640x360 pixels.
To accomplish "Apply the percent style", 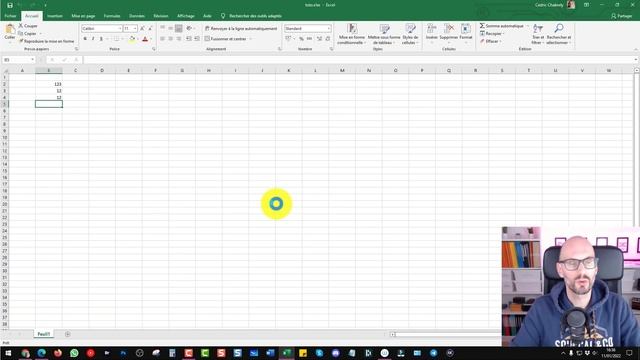I will (301, 39).
